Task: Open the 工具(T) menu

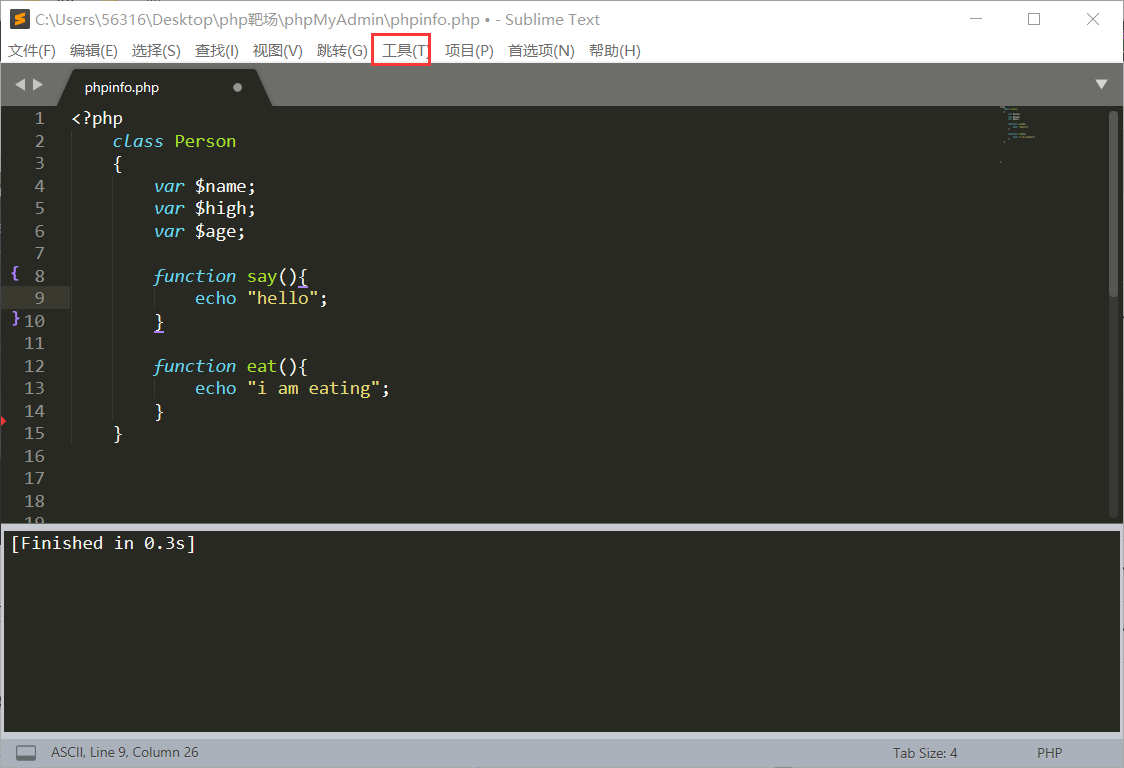Action: point(405,51)
